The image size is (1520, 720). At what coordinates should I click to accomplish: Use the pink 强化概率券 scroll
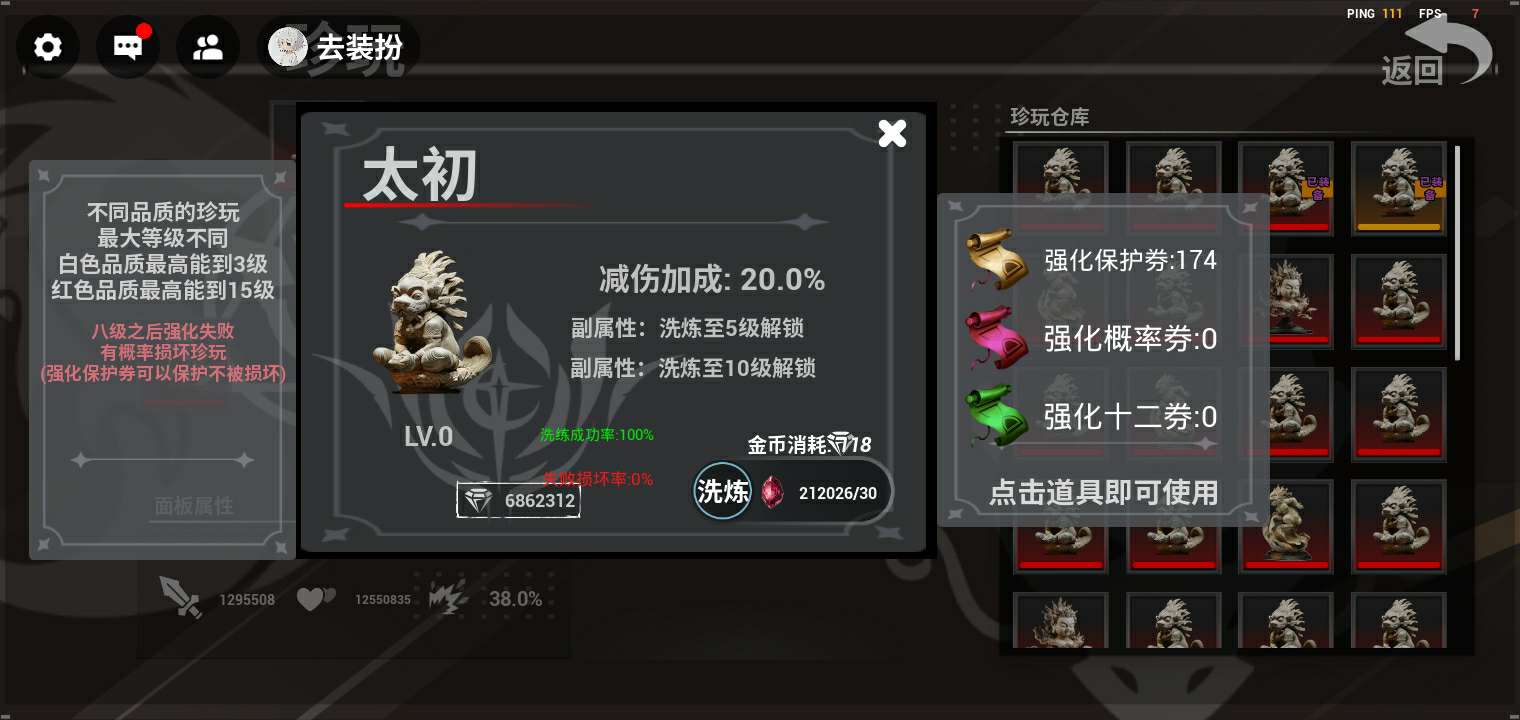click(997, 339)
